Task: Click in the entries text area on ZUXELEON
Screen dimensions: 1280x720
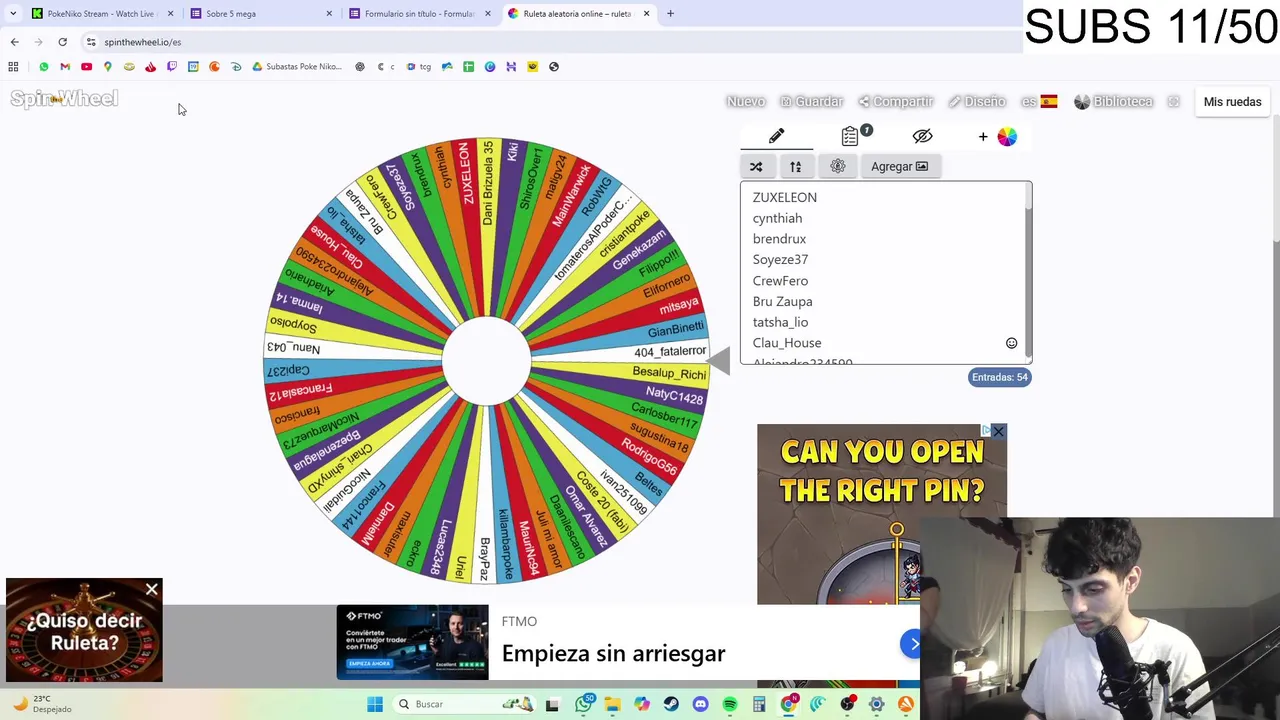Action: click(784, 197)
